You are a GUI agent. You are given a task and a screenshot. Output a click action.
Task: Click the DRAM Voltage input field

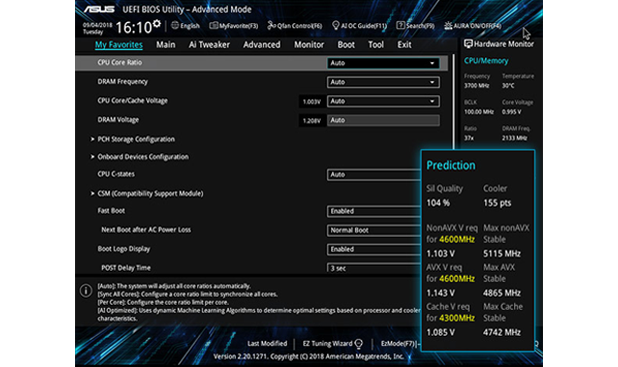tap(383, 120)
